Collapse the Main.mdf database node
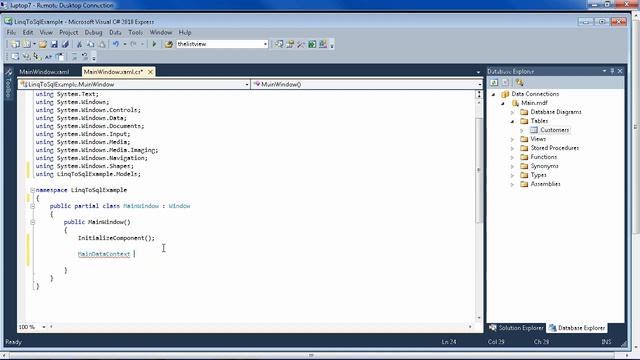 point(503,103)
